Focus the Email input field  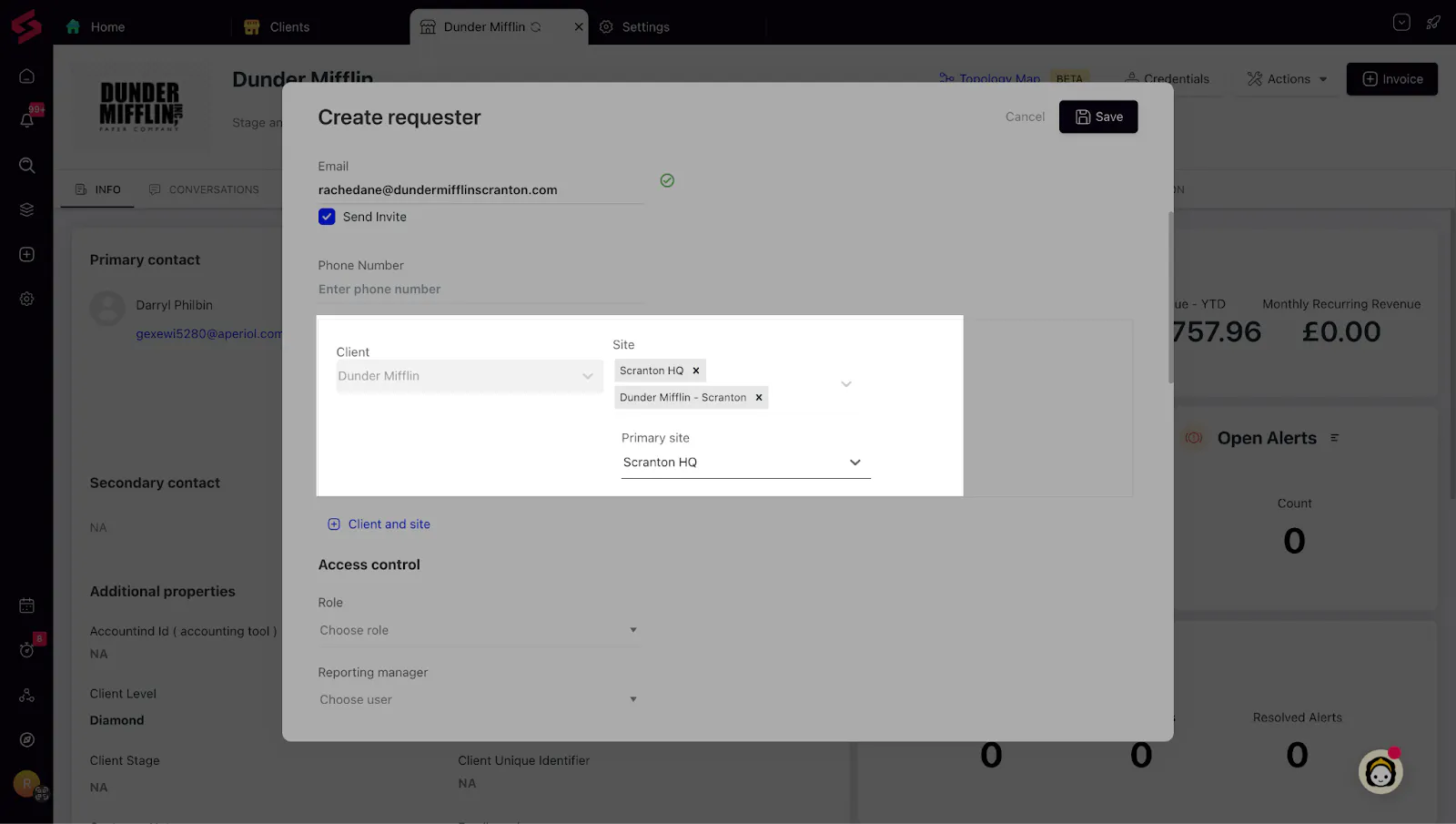point(480,189)
